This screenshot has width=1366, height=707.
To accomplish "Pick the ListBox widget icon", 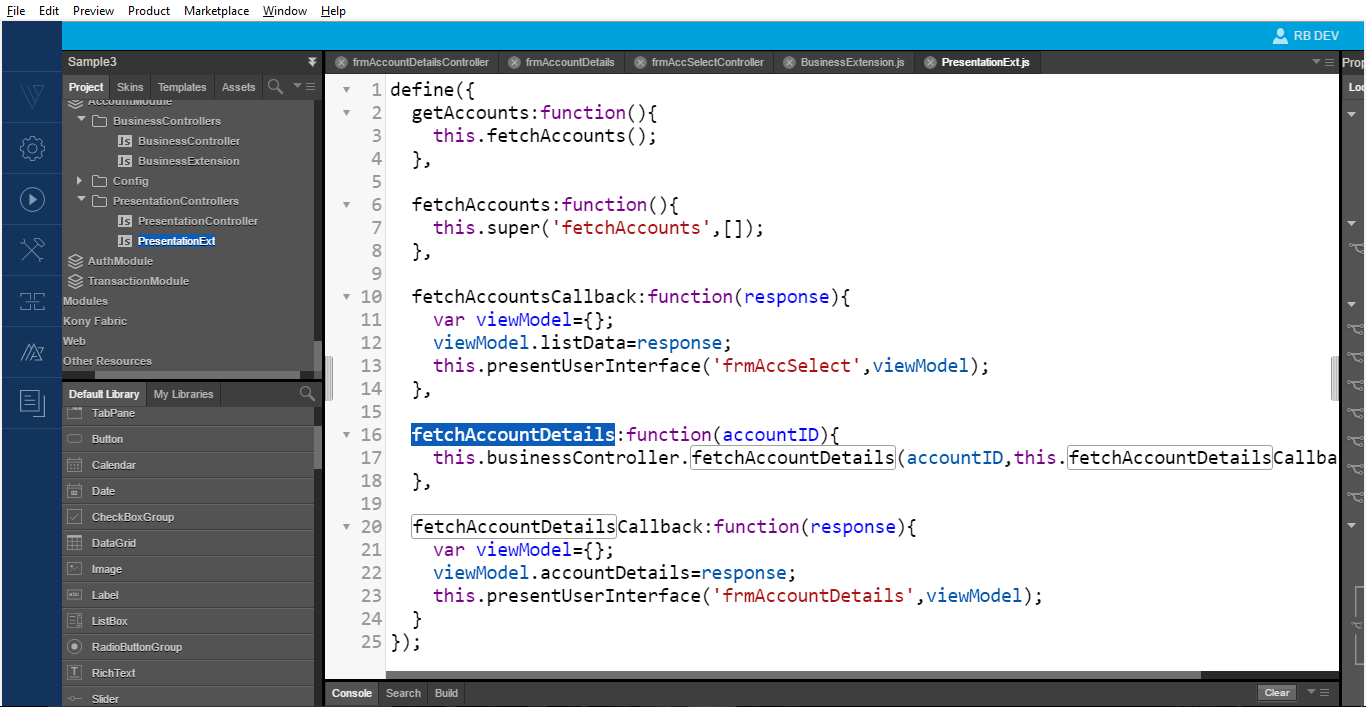I will [x=74, y=621].
